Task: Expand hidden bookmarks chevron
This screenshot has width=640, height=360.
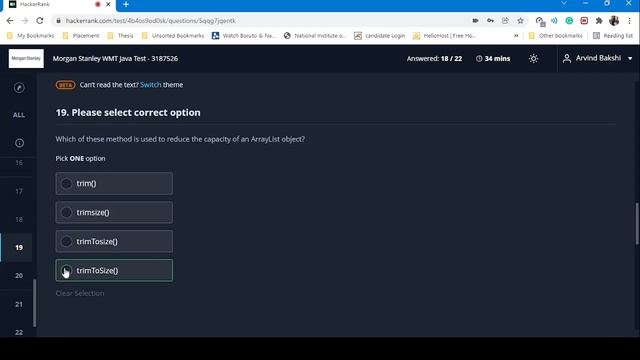Action: click(x=516, y=36)
